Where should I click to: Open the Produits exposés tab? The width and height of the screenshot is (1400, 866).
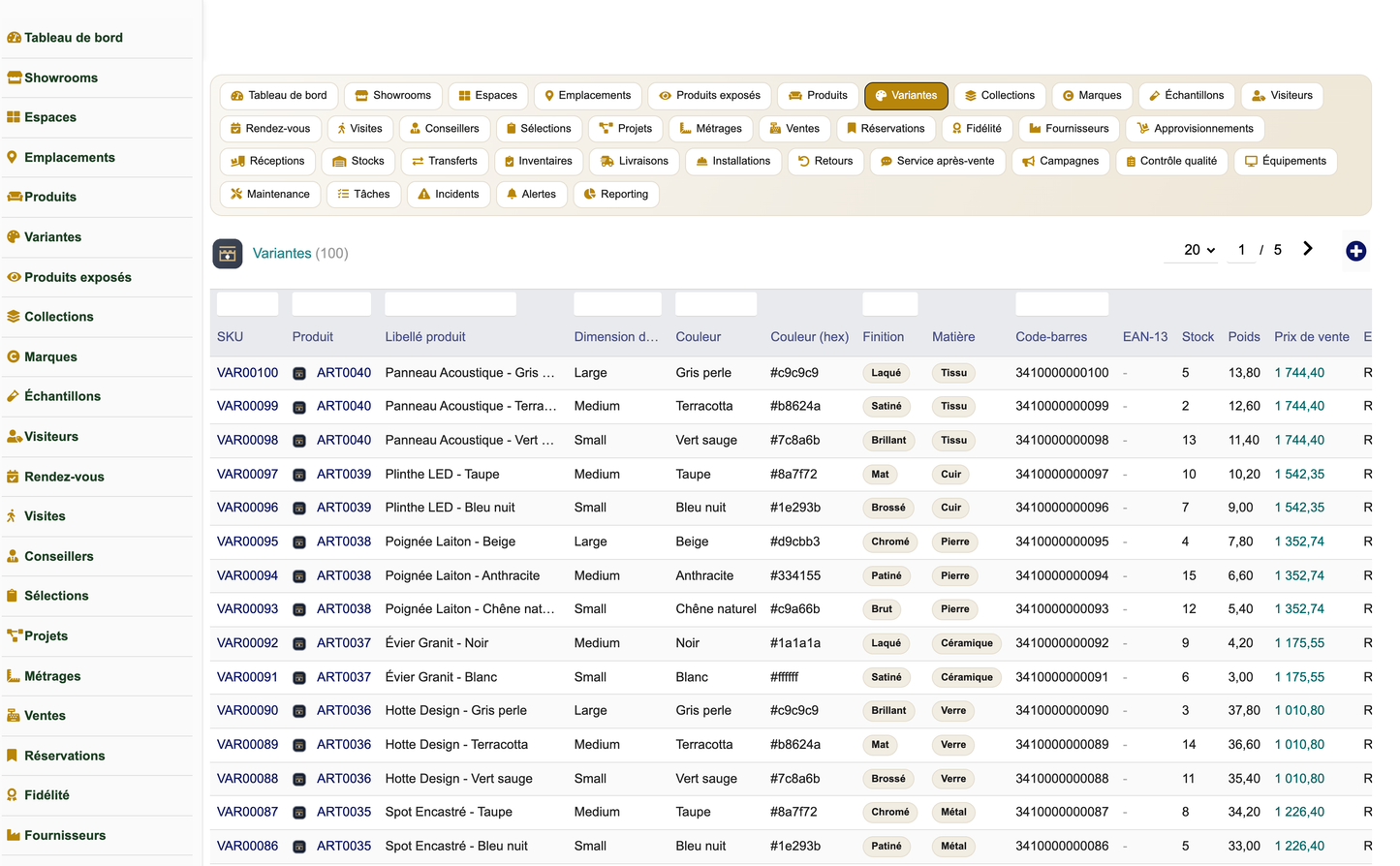tap(709, 96)
